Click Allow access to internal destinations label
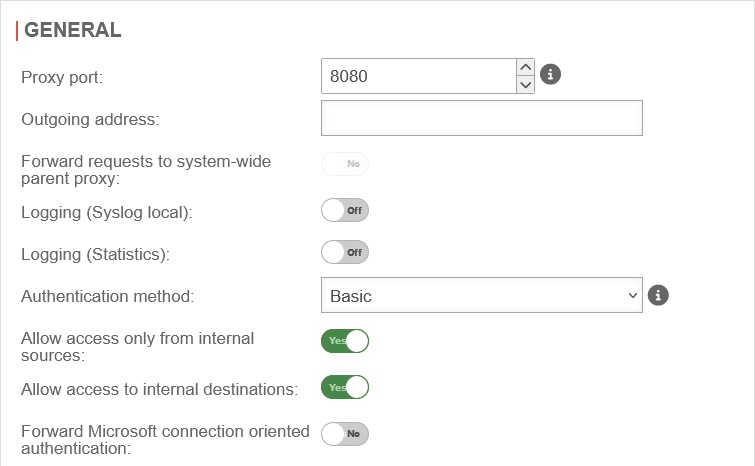The width and height of the screenshot is (755, 466). [x=159, y=389]
